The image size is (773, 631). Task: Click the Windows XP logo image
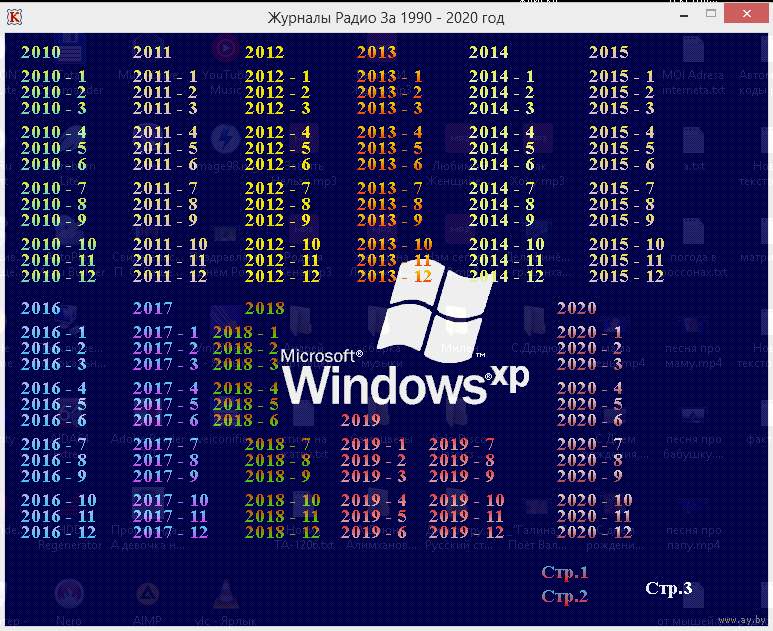tap(404, 333)
